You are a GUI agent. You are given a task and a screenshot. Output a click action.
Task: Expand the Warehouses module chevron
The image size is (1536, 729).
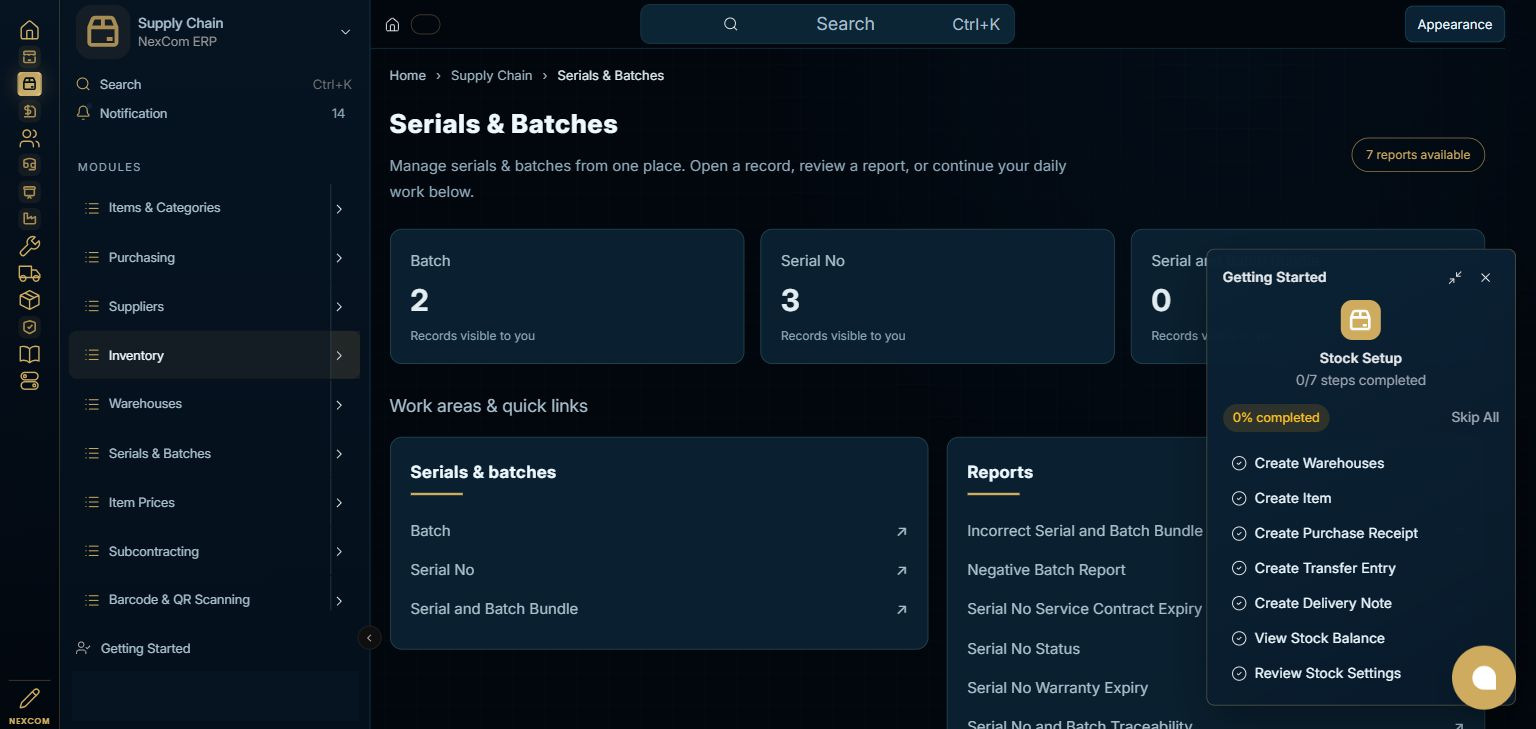click(339, 405)
